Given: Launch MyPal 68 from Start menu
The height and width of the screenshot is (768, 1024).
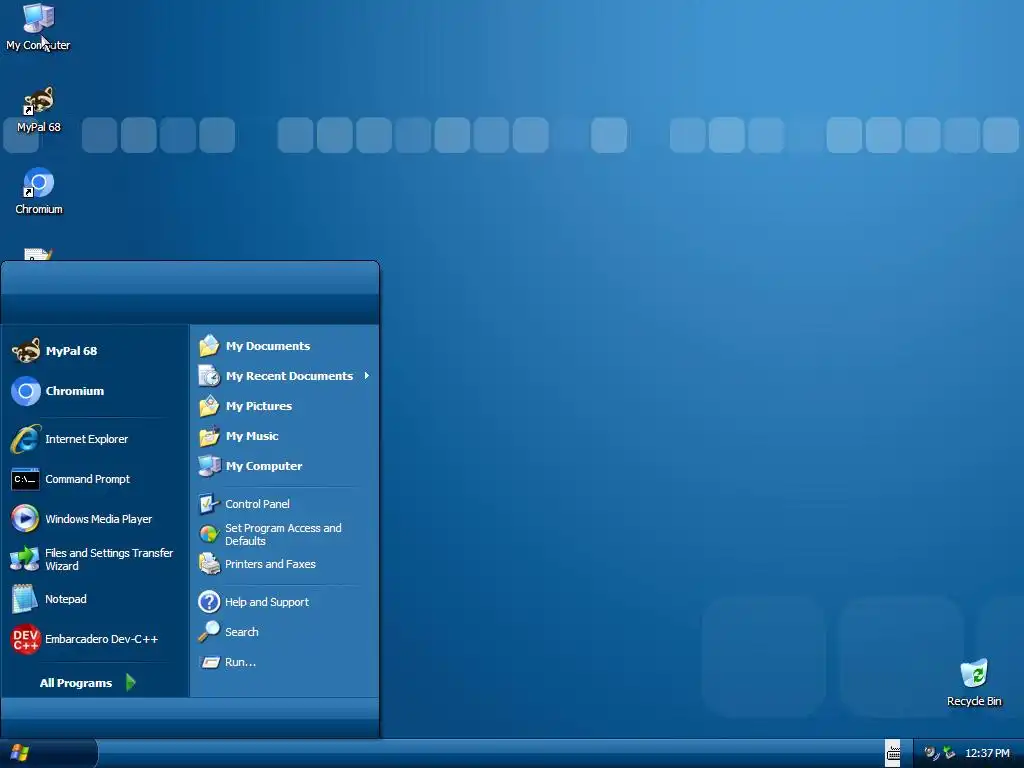Looking at the screenshot, I should pyautogui.click(x=95, y=351).
